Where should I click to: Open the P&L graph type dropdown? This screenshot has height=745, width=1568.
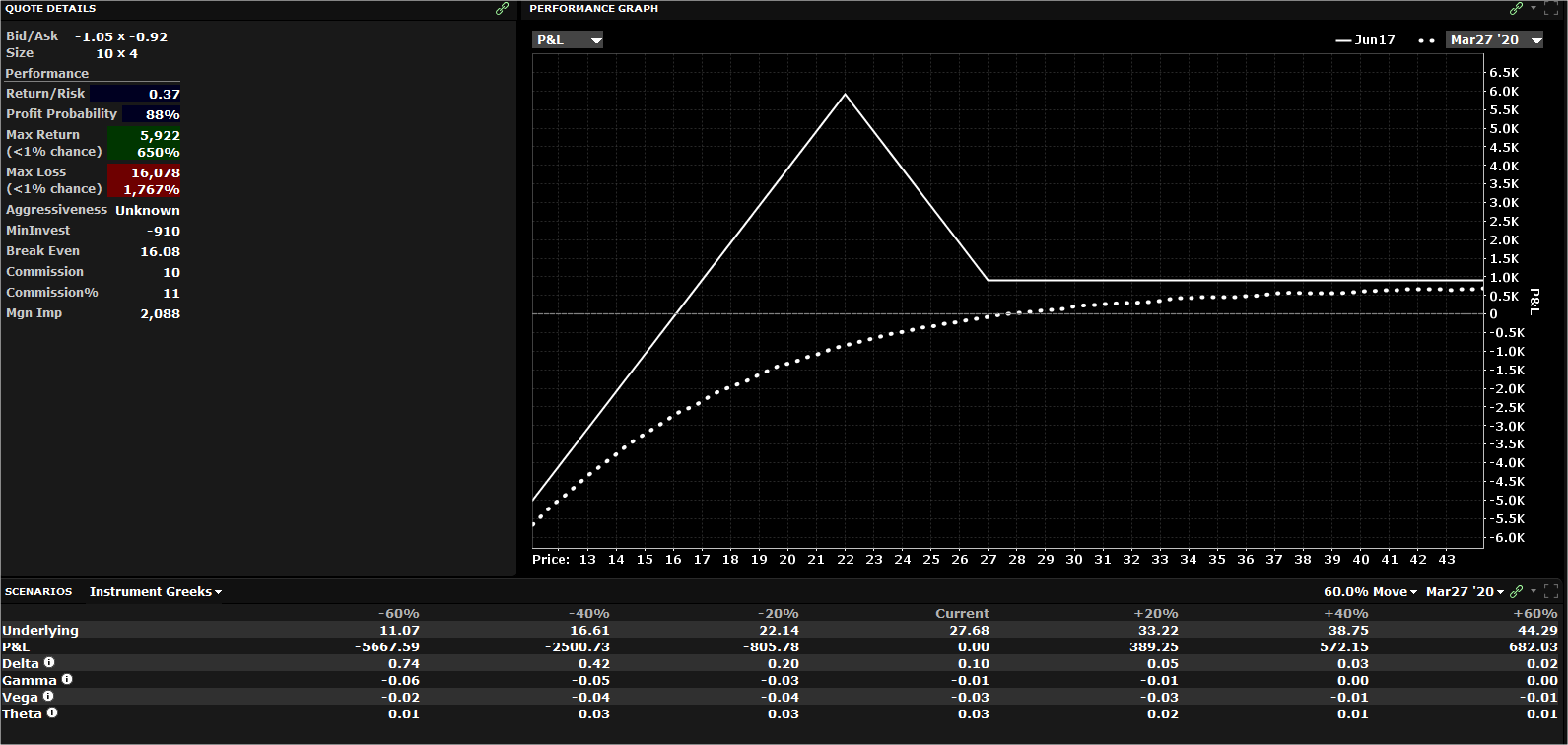point(568,40)
